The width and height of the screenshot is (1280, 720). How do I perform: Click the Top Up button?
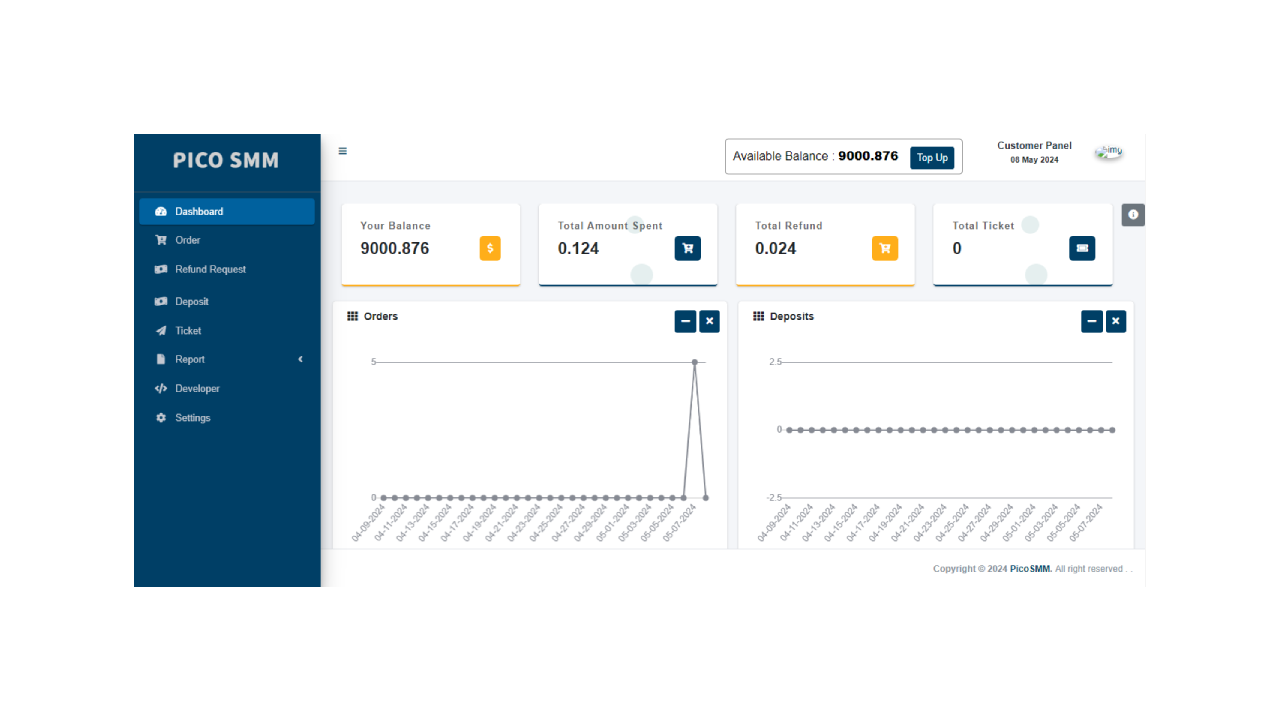[932, 157]
